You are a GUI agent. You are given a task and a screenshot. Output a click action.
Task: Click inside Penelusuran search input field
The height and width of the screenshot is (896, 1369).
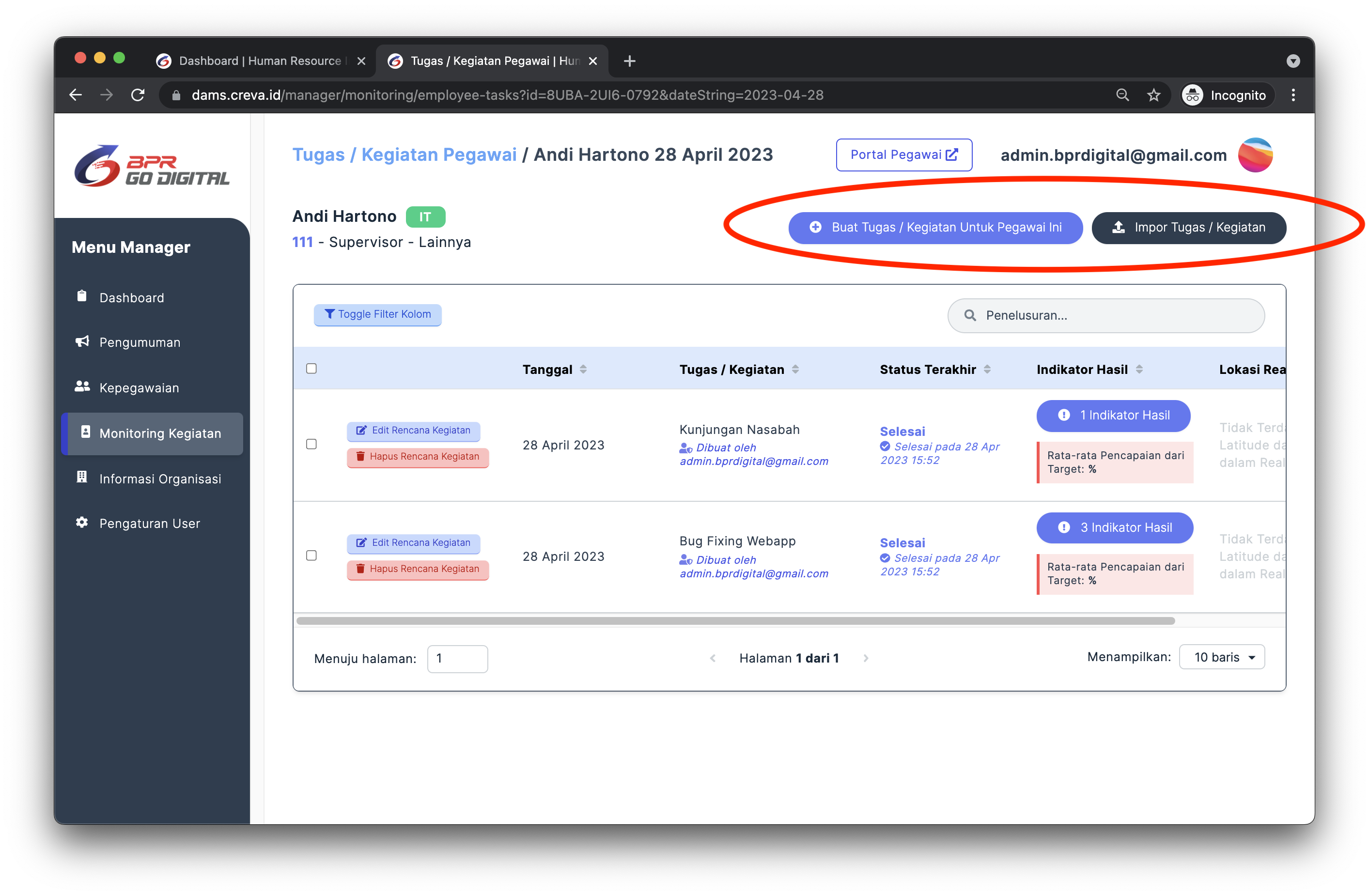[1107, 314]
